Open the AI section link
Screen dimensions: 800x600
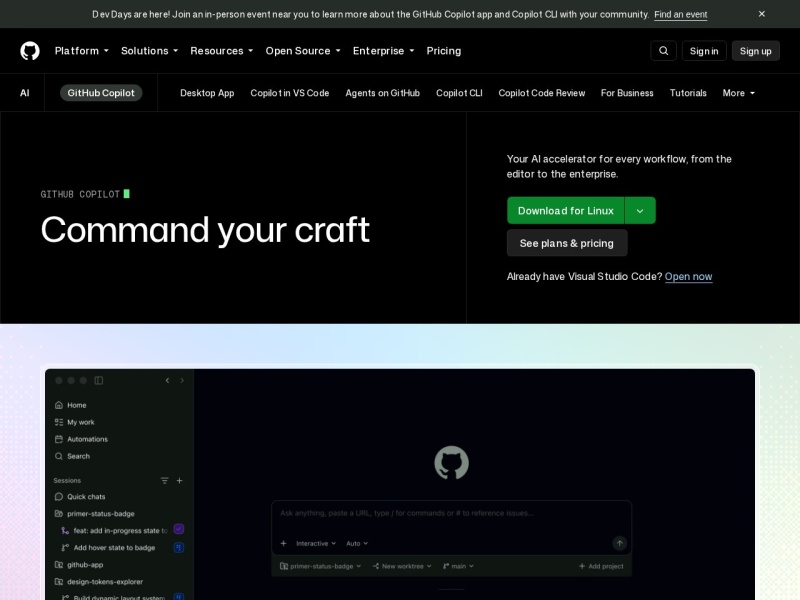point(24,93)
